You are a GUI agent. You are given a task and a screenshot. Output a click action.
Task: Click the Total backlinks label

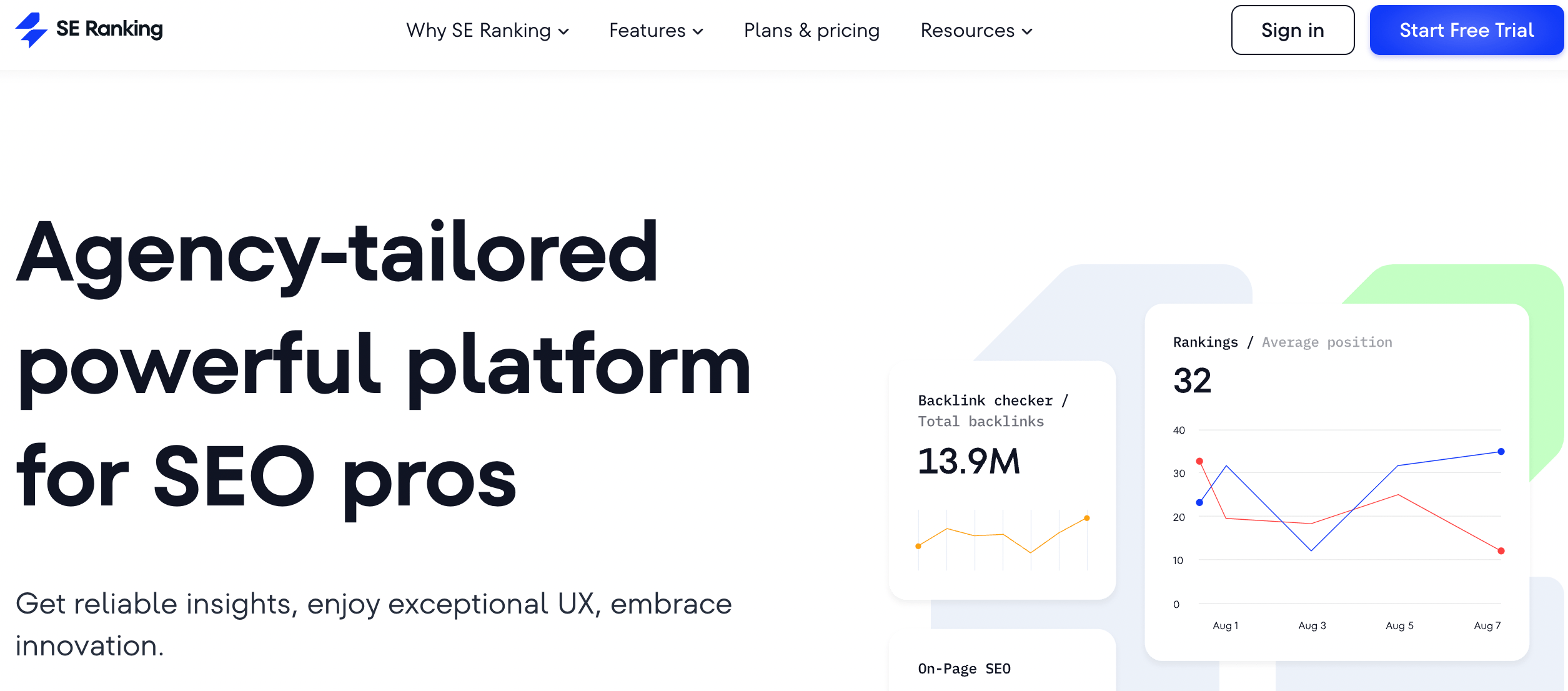click(981, 421)
